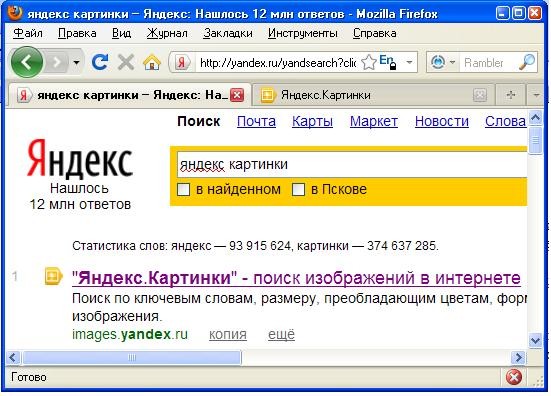Open the 'копия' cached copy link
The height and width of the screenshot is (396, 551).
[228, 335]
